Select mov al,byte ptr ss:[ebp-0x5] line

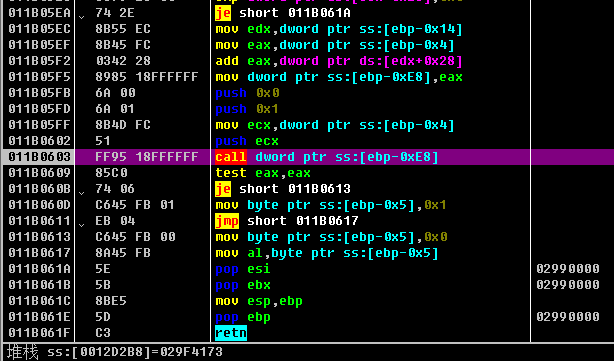[x=327, y=253]
